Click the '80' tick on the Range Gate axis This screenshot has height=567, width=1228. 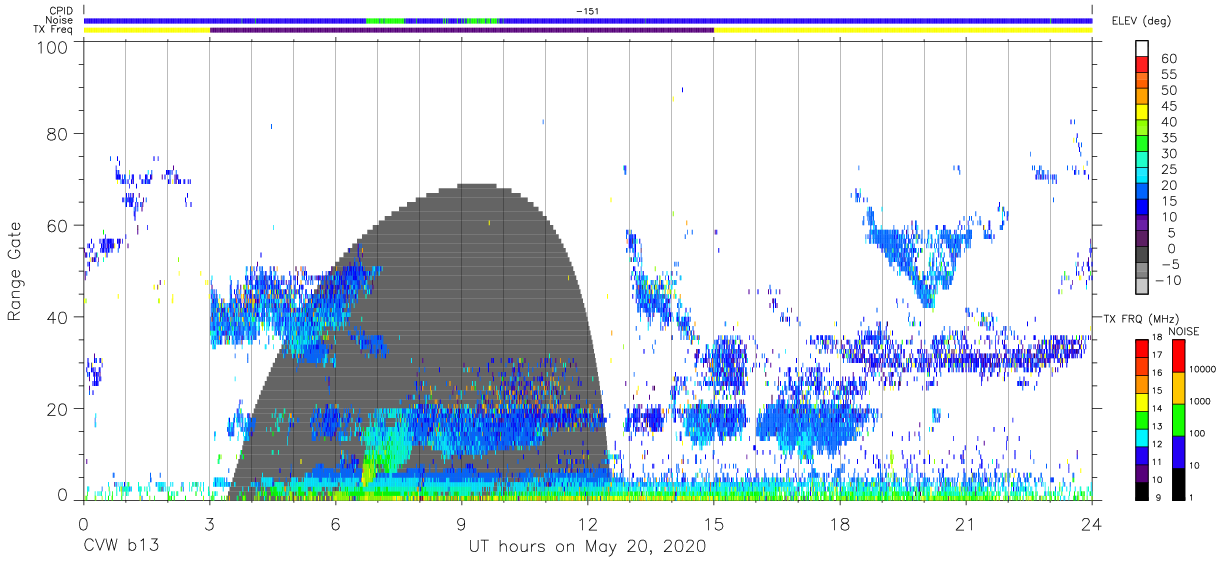[59, 134]
